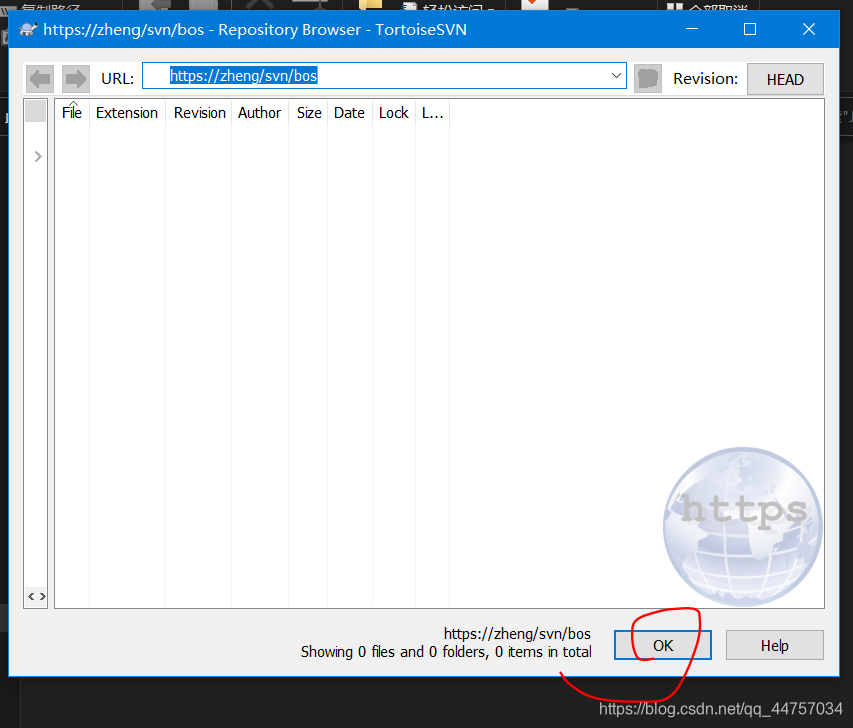Click the tree pane left scroll arrow
853x728 pixels.
(x=31, y=596)
